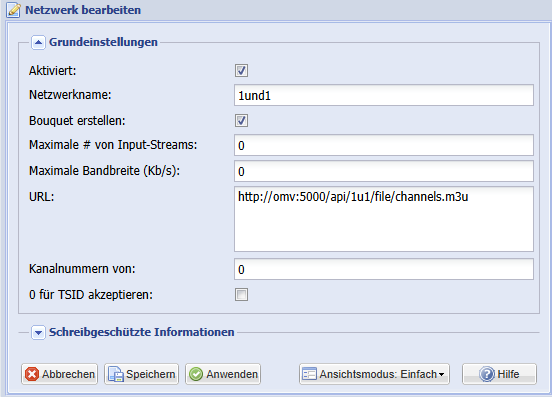Click the edit pencil icon beside Netzwerk bearbeiten
552x397 pixels.
coord(13,10)
